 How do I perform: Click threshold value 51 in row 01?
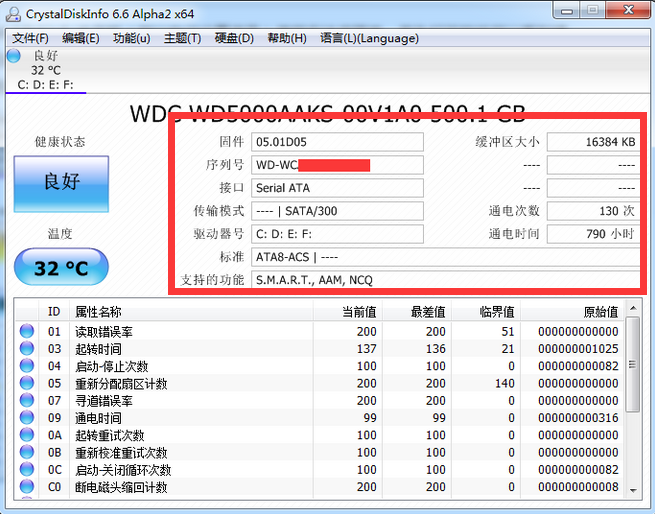point(508,331)
